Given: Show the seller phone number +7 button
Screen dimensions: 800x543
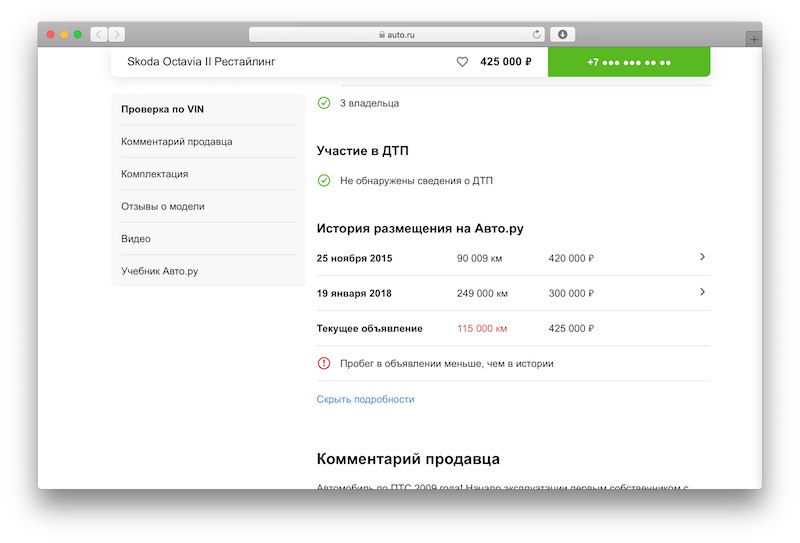Looking at the screenshot, I should (x=629, y=62).
